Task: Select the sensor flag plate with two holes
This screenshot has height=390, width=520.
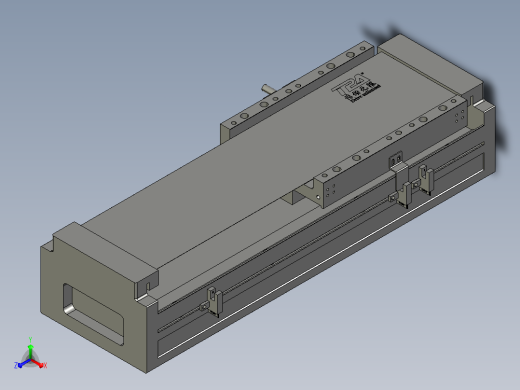Action: 396,158
